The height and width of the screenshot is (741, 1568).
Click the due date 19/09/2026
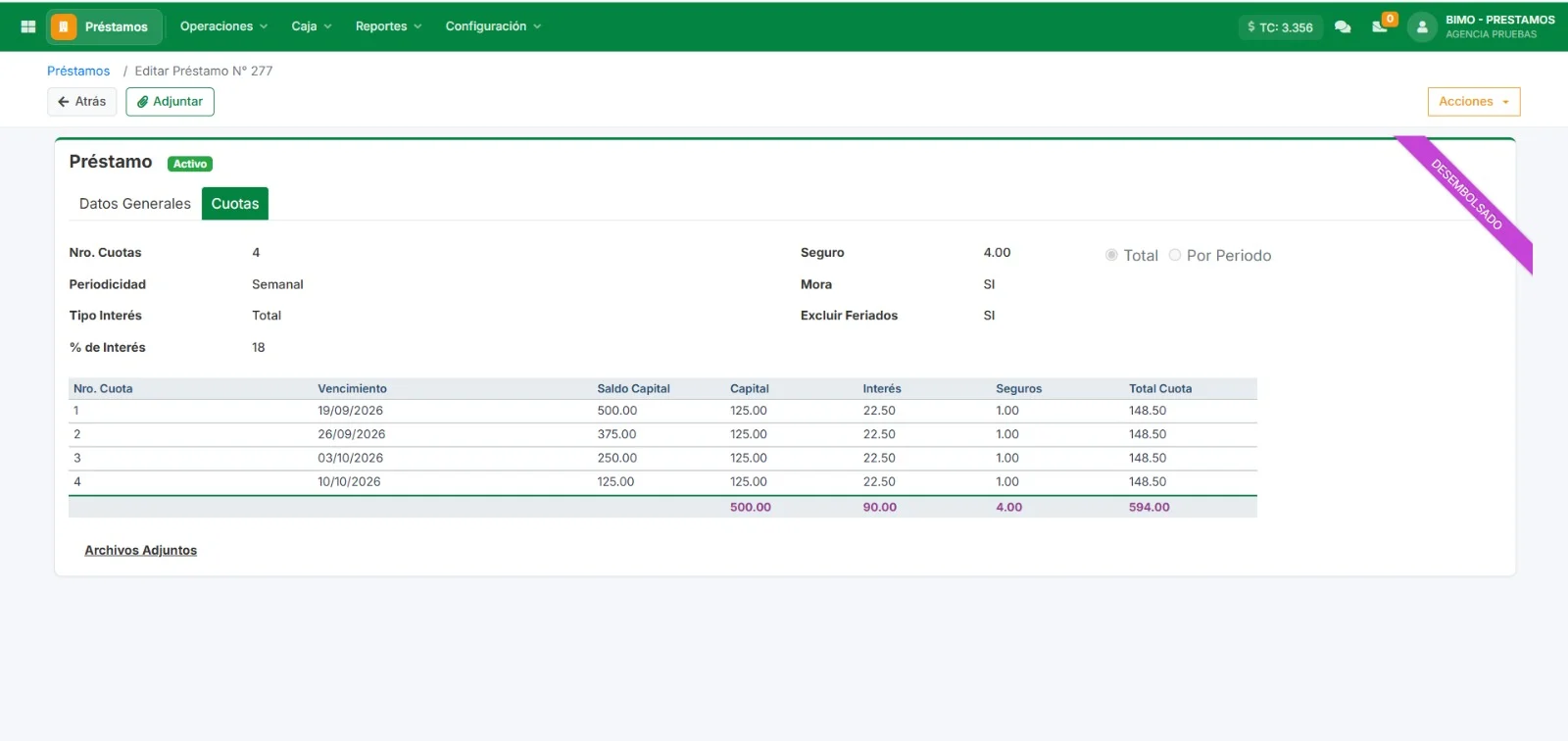(350, 411)
